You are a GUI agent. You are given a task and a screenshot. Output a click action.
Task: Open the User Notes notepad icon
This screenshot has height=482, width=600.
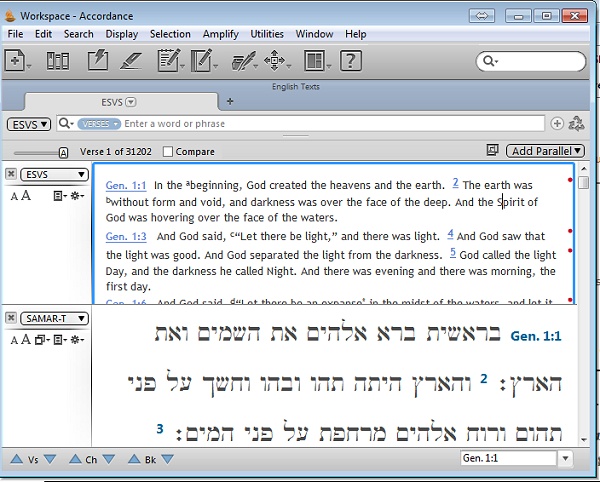(x=168, y=60)
